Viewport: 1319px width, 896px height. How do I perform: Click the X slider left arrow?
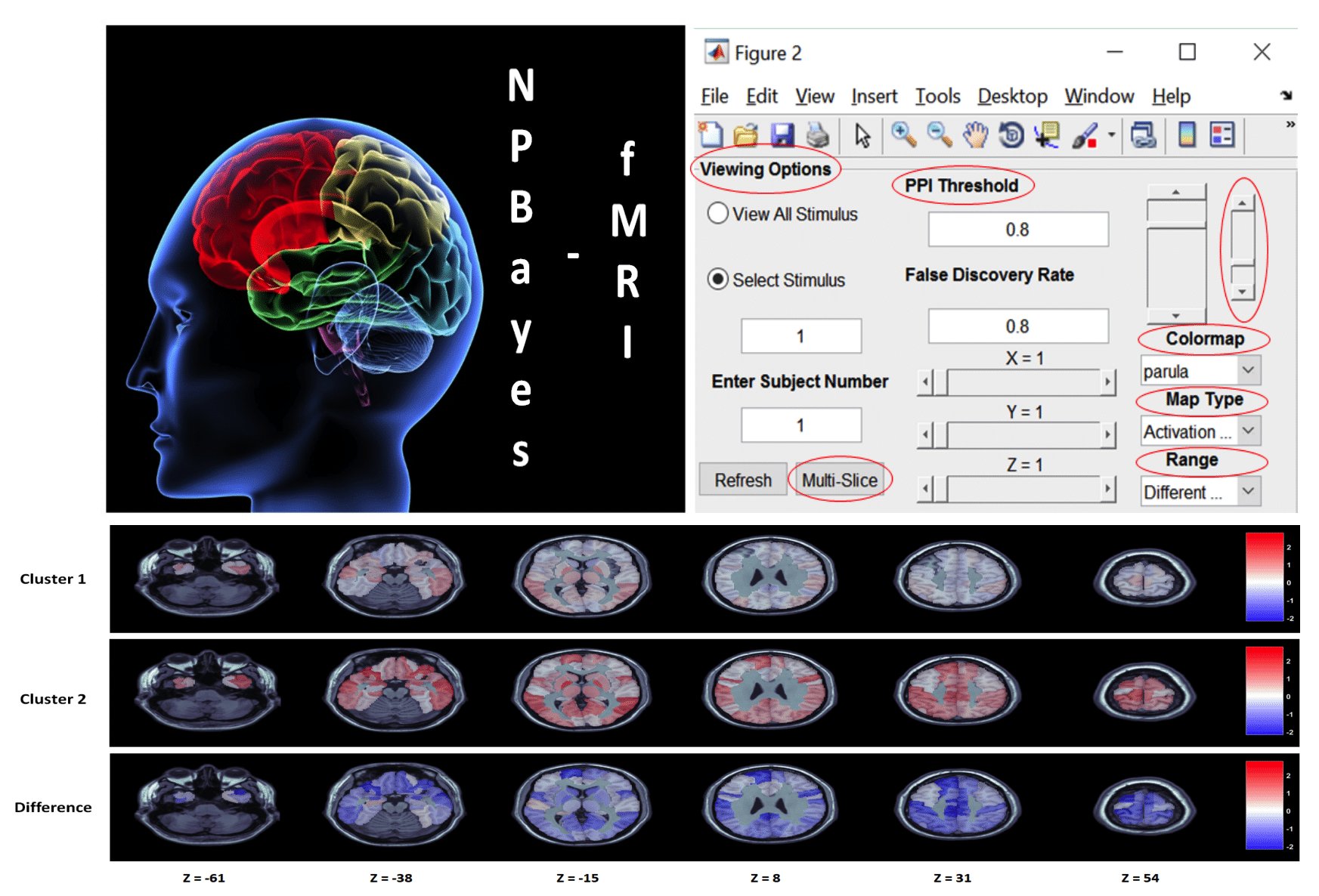[925, 382]
